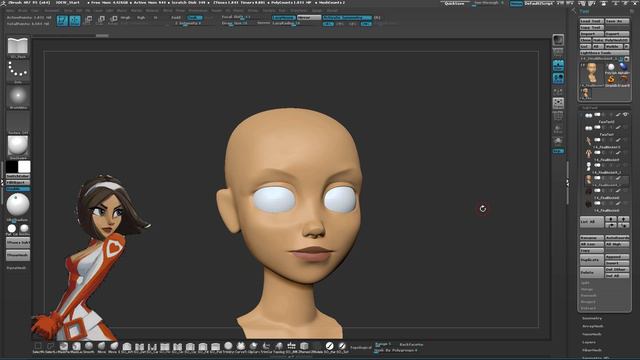The image size is (640, 360).
Task: Toggle the LazyMouse button
Action: pos(284,18)
